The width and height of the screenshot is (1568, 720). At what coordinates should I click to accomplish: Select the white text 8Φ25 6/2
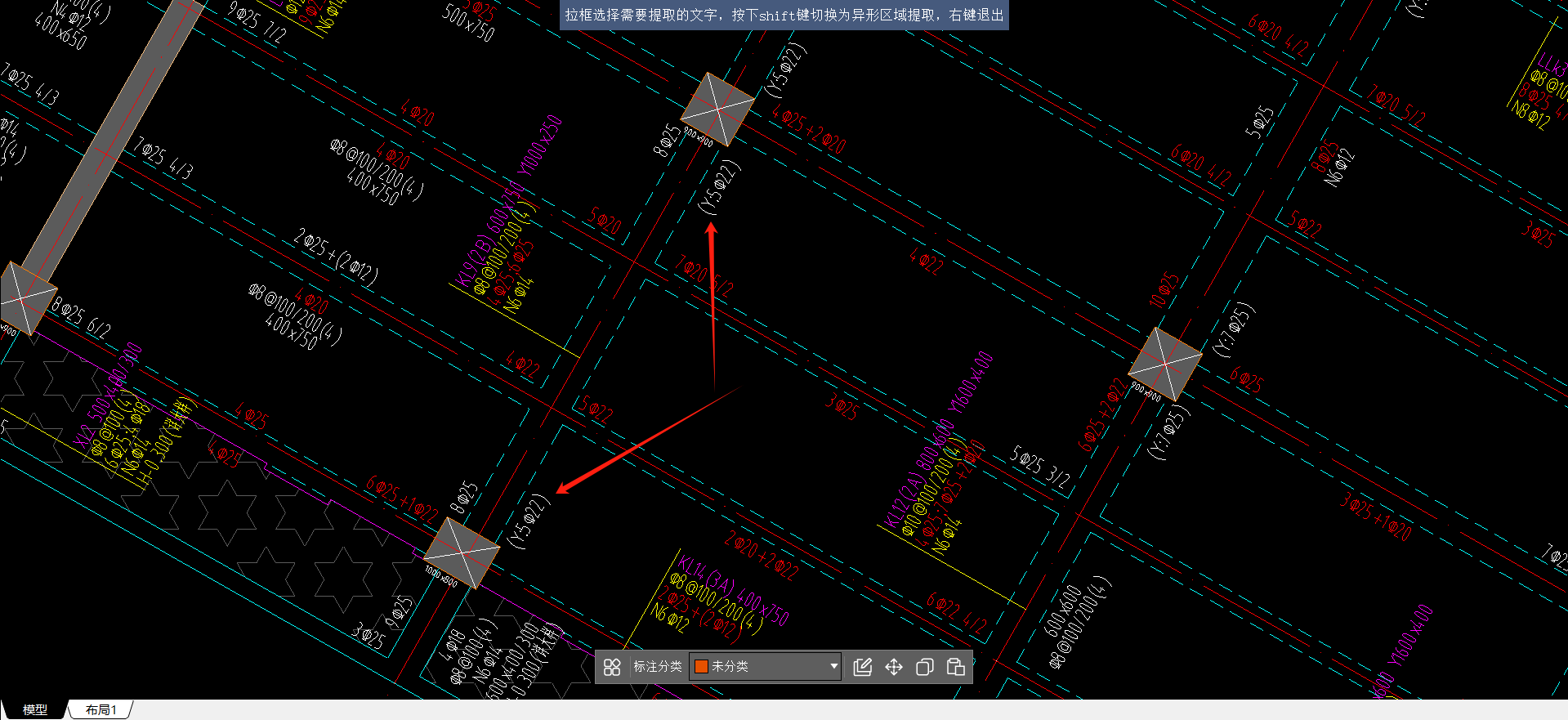[x=81, y=318]
